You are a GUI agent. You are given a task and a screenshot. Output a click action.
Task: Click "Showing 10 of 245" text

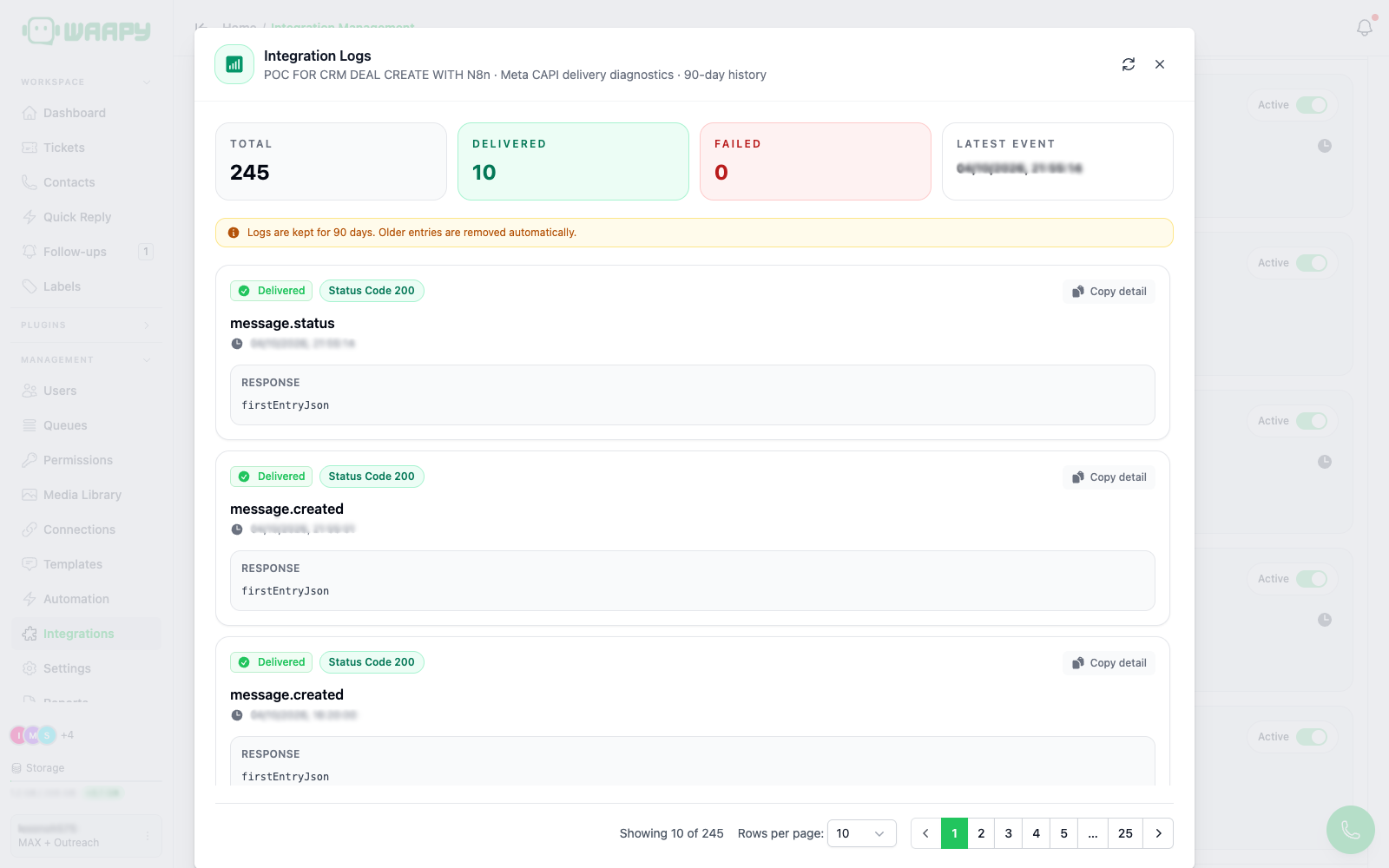(671, 833)
